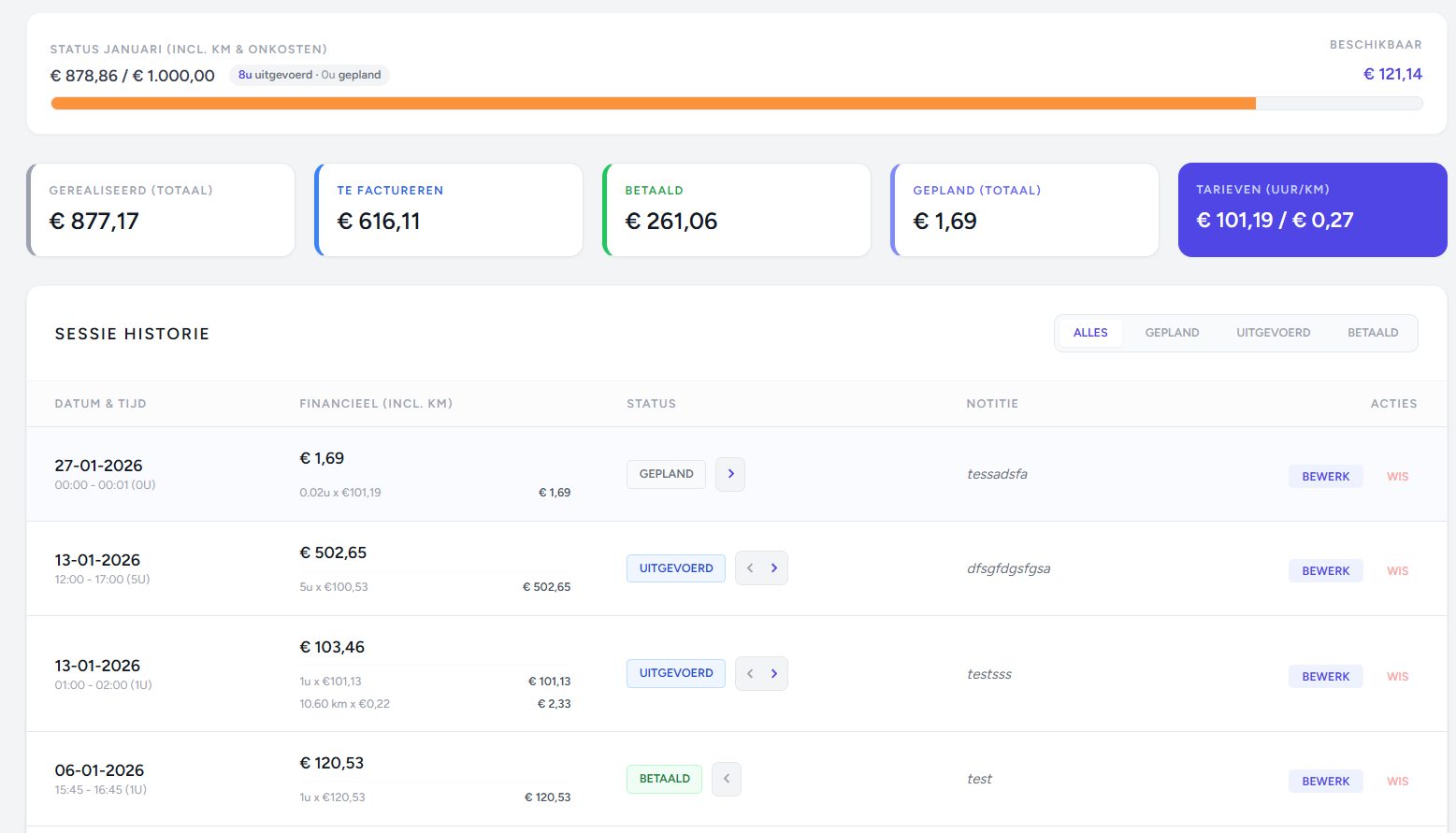The width and height of the screenshot is (1456, 833).
Task: Advance testsss session to next status
Action: tap(774, 674)
